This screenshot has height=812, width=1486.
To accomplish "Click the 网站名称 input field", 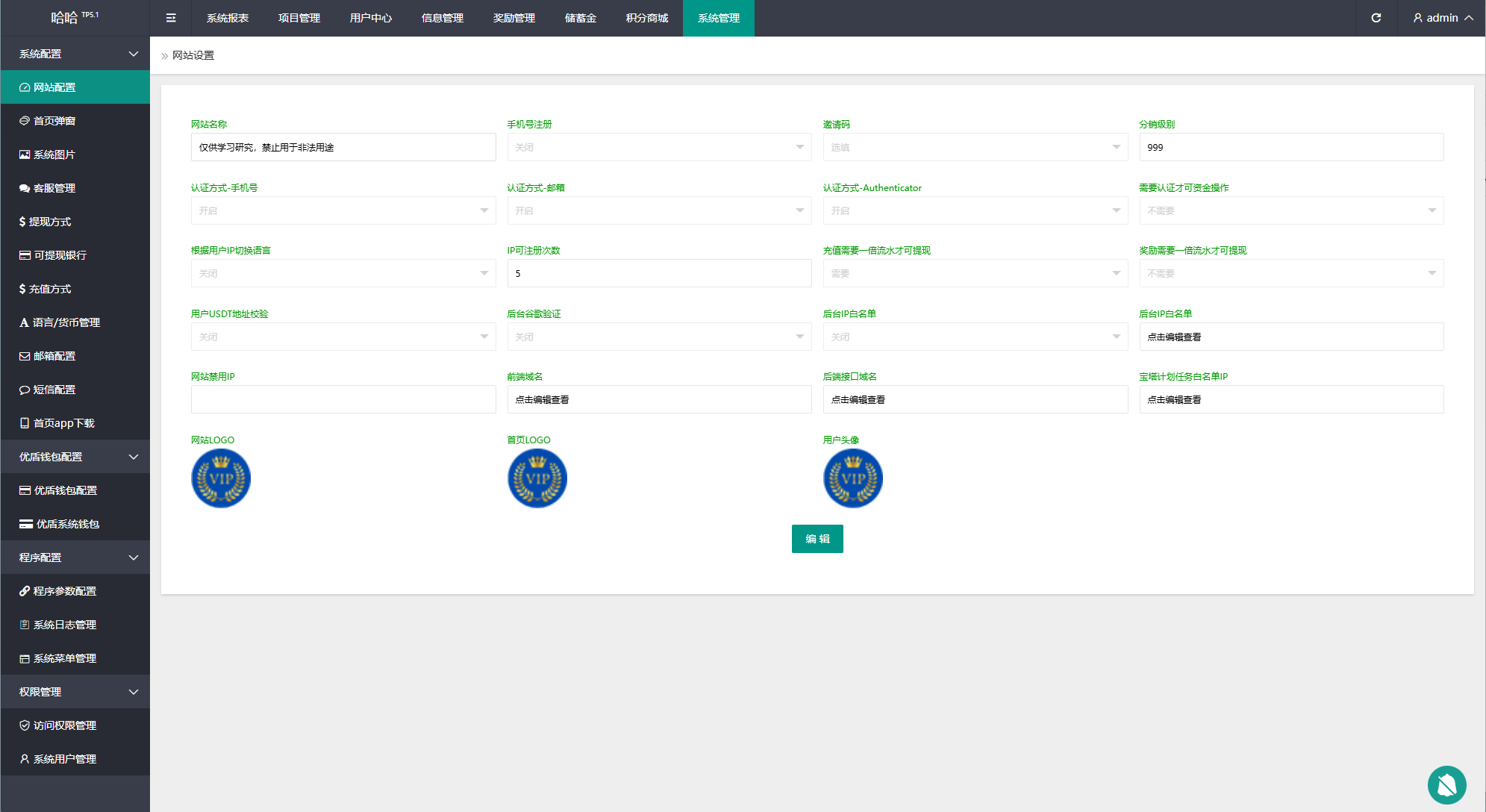I will click(x=343, y=147).
